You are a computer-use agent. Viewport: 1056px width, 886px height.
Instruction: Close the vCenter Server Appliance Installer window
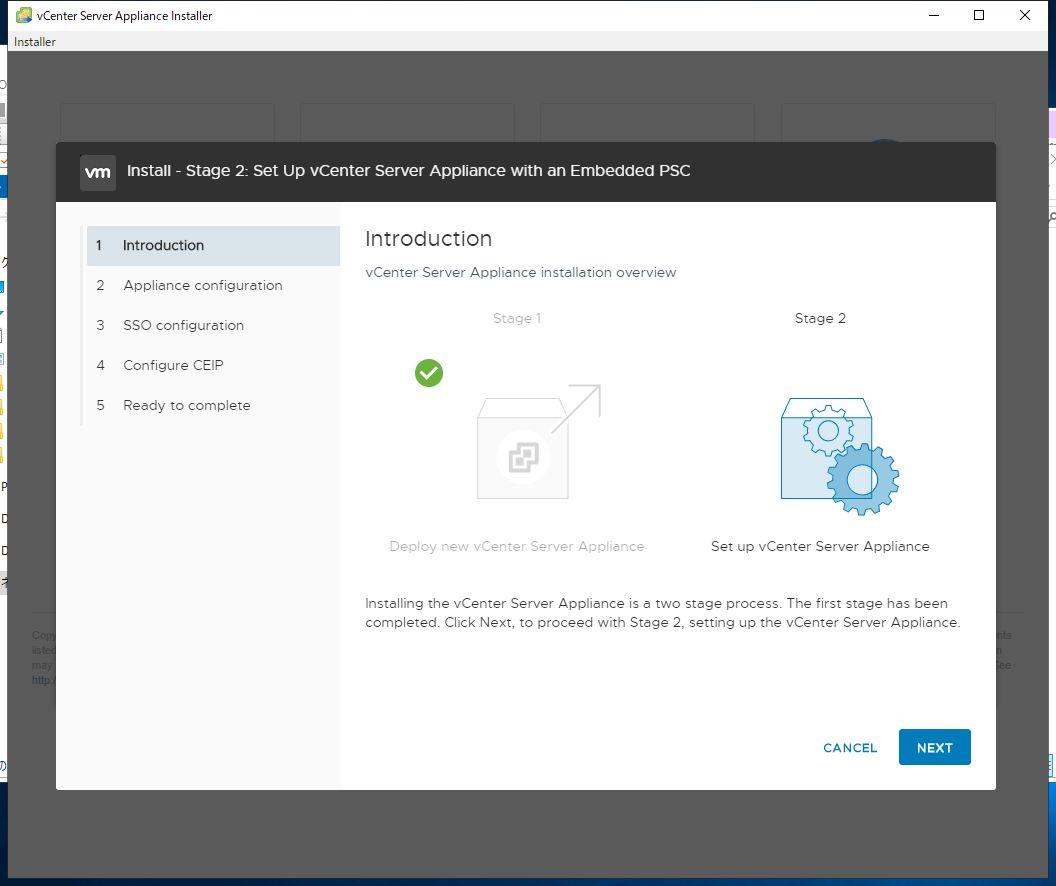point(1024,15)
